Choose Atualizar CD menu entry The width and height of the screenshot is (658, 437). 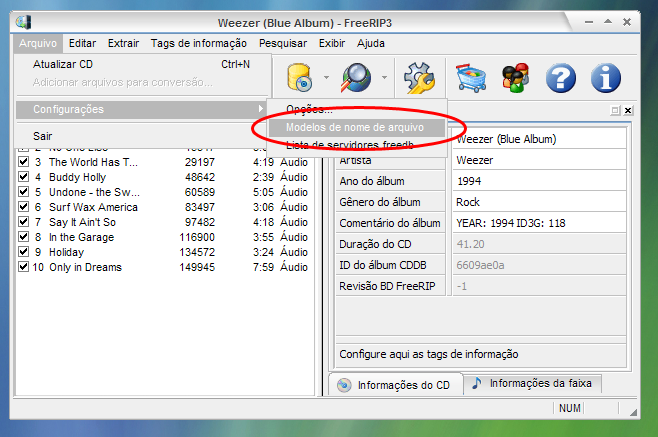(142, 64)
